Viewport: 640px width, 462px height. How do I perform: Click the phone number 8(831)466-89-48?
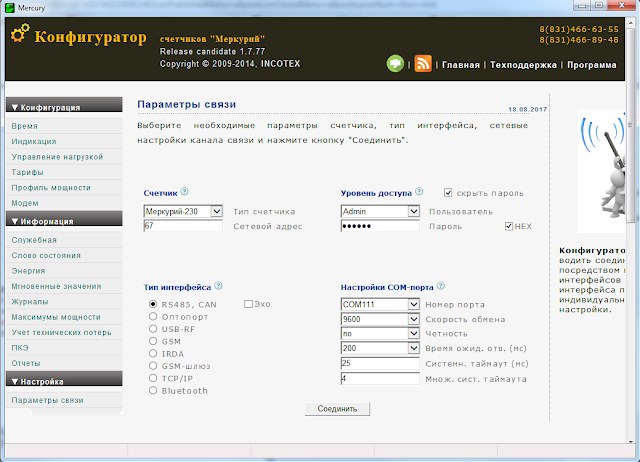[579, 40]
